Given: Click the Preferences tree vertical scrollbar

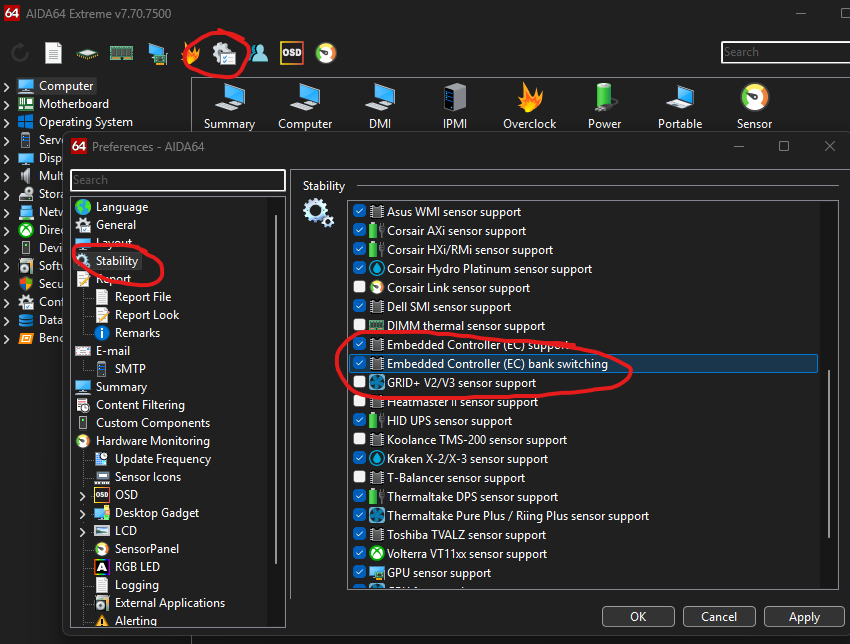Looking at the screenshot, I should pos(276,389).
